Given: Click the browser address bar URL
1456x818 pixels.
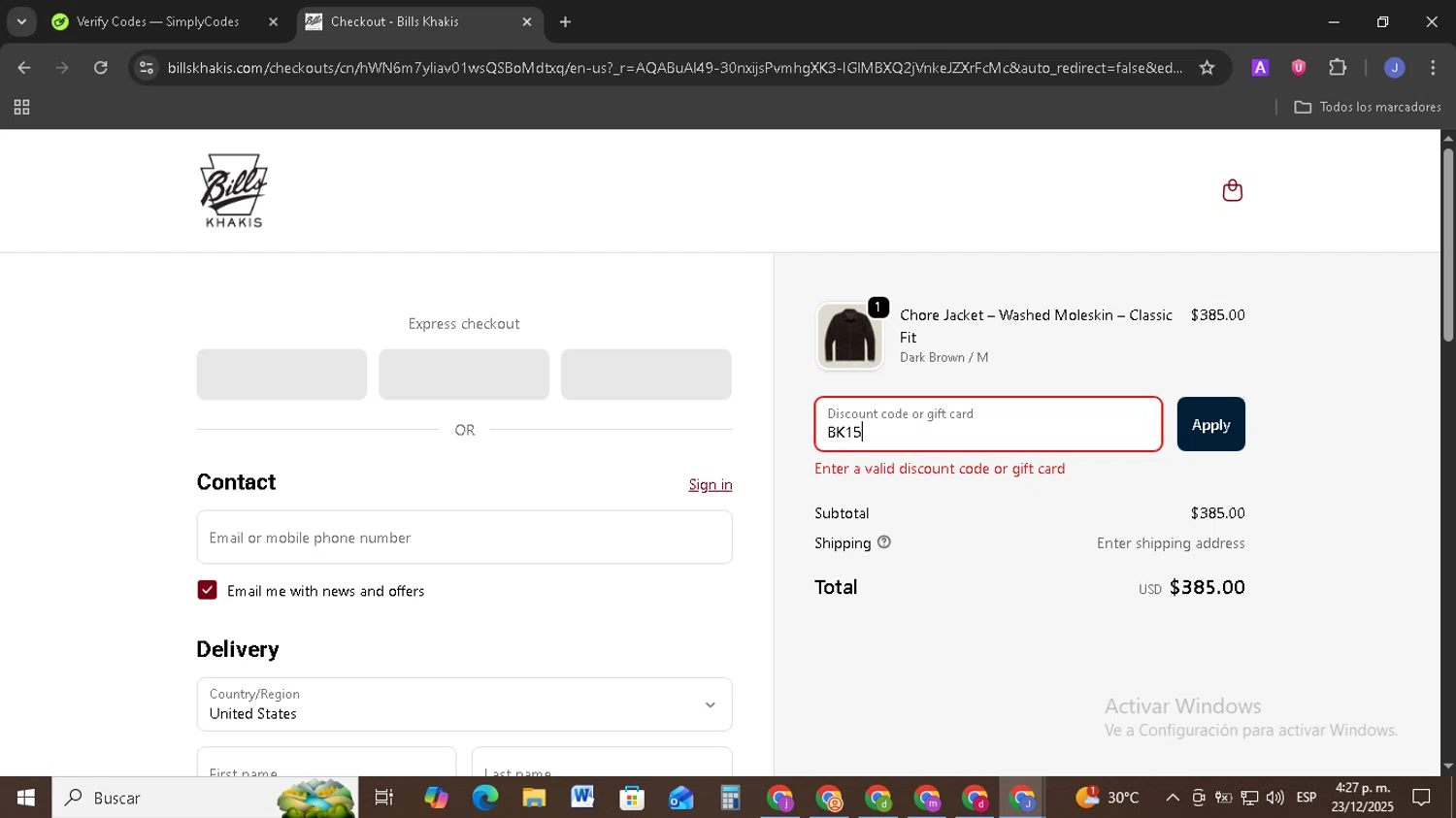Looking at the screenshot, I should pyautogui.click(x=675, y=68).
